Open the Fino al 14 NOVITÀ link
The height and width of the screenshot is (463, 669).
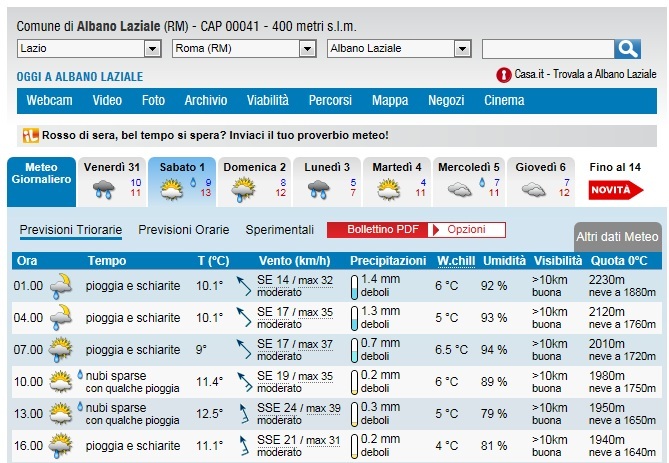coord(615,180)
